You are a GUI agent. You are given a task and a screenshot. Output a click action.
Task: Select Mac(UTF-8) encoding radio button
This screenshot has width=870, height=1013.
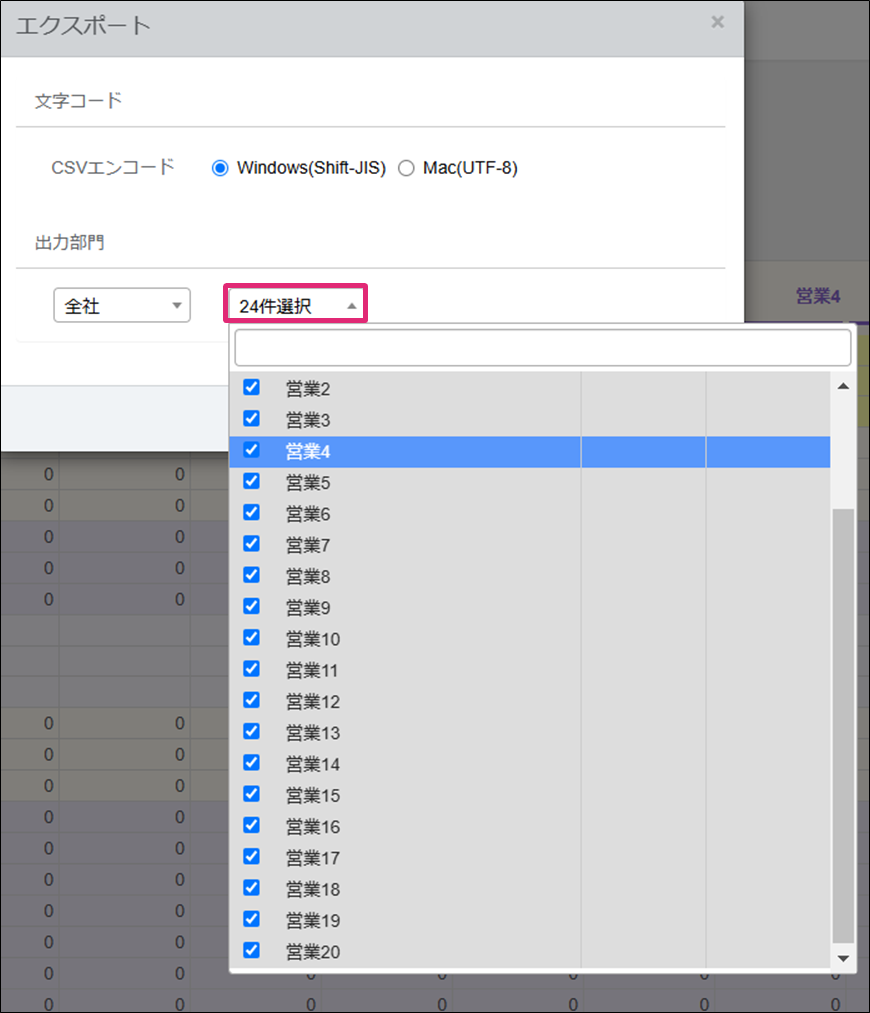[406, 168]
